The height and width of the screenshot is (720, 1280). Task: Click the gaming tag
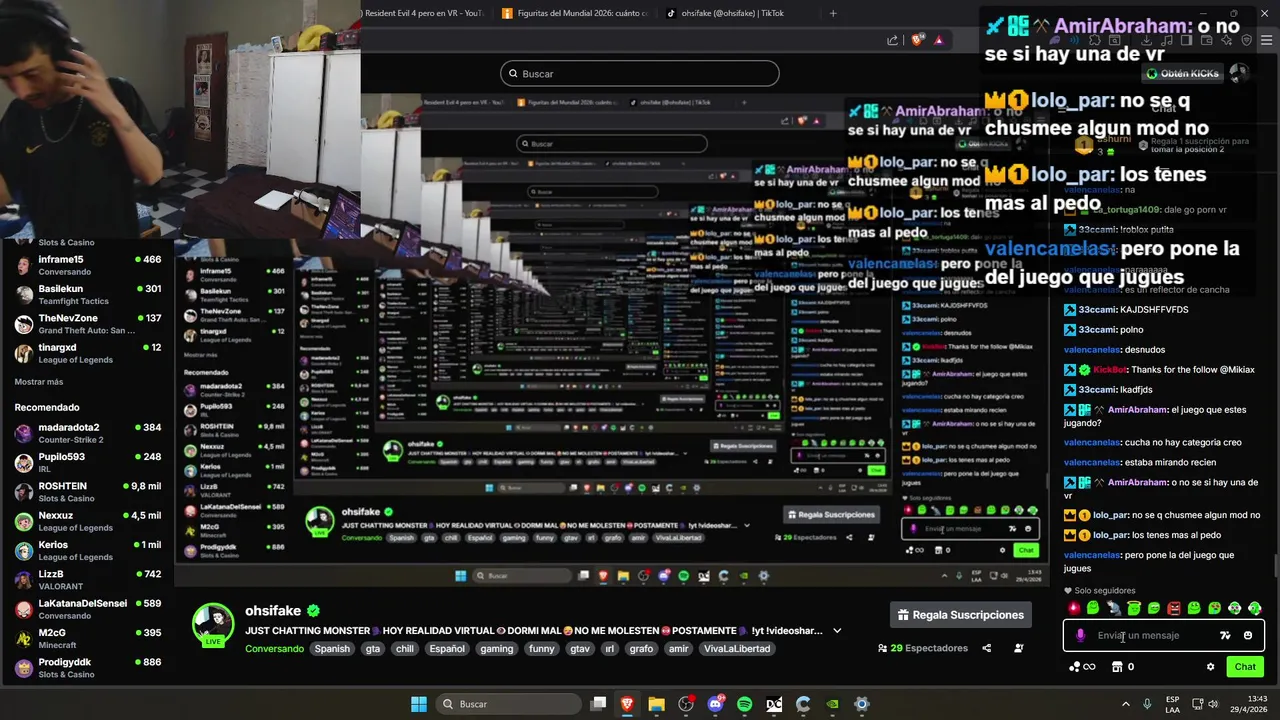click(496, 649)
